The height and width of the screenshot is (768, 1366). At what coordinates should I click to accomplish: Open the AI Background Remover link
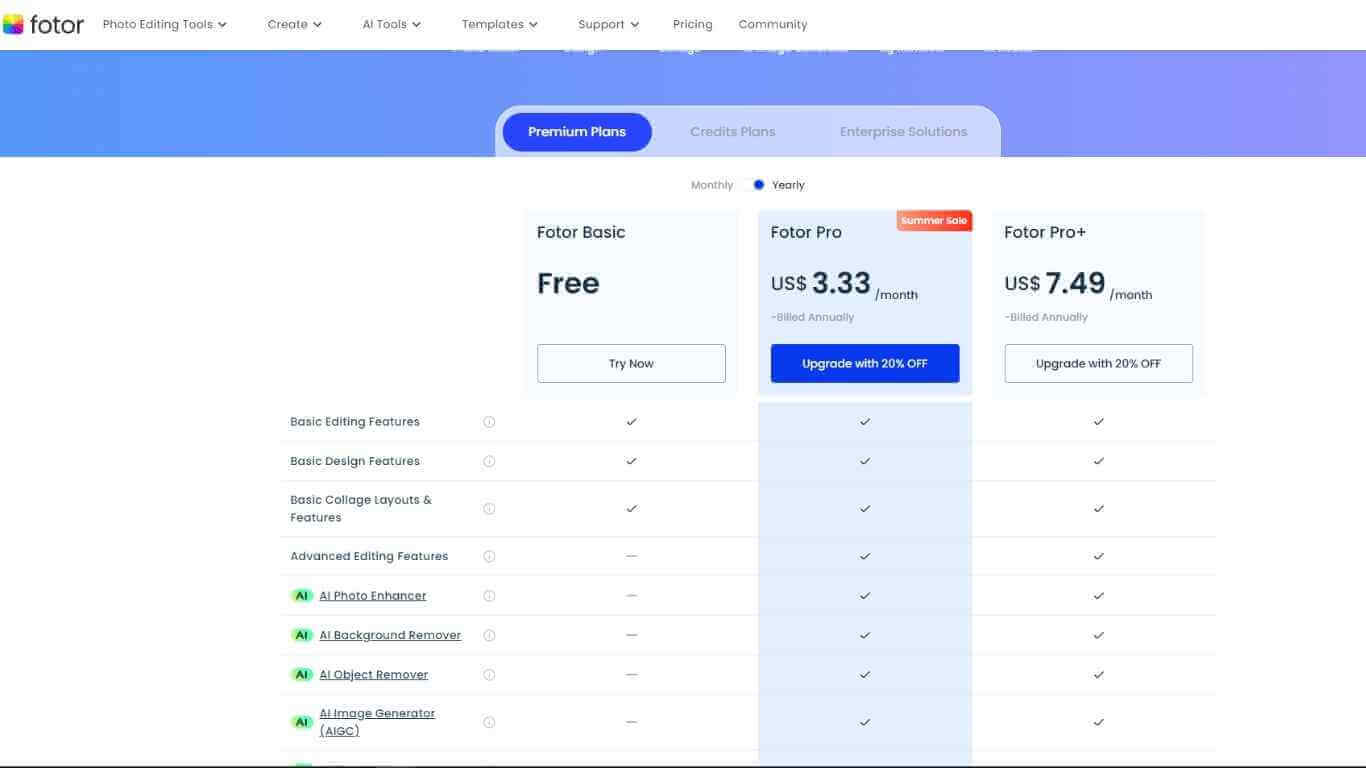(x=390, y=635)
